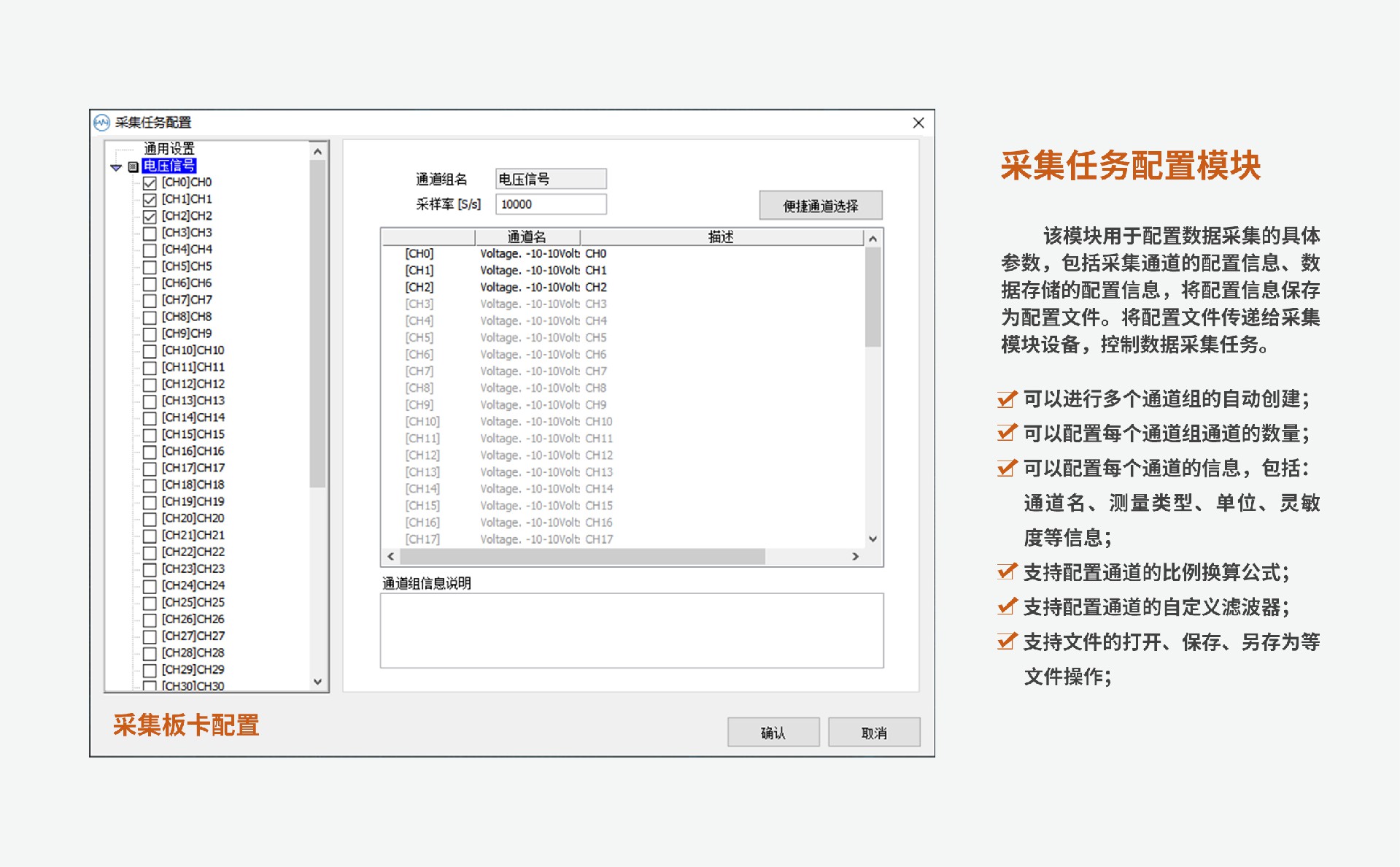Click right arrow of table horizontal scrollbar
1400x867 pixels.
pyautogui.click(x=855, y=556)
